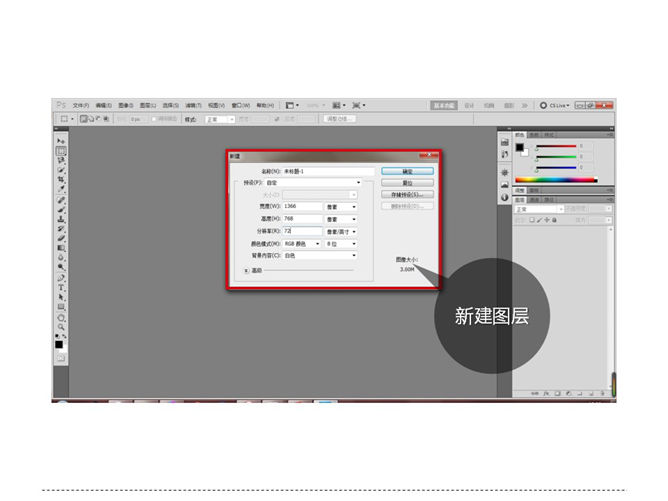Click the 确定 (OK) button
The image size is (668, 501).
click(407, 171)
